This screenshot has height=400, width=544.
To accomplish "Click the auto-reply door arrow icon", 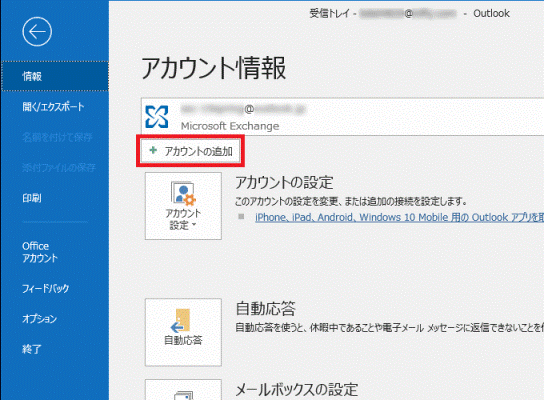I will (181, 321).
